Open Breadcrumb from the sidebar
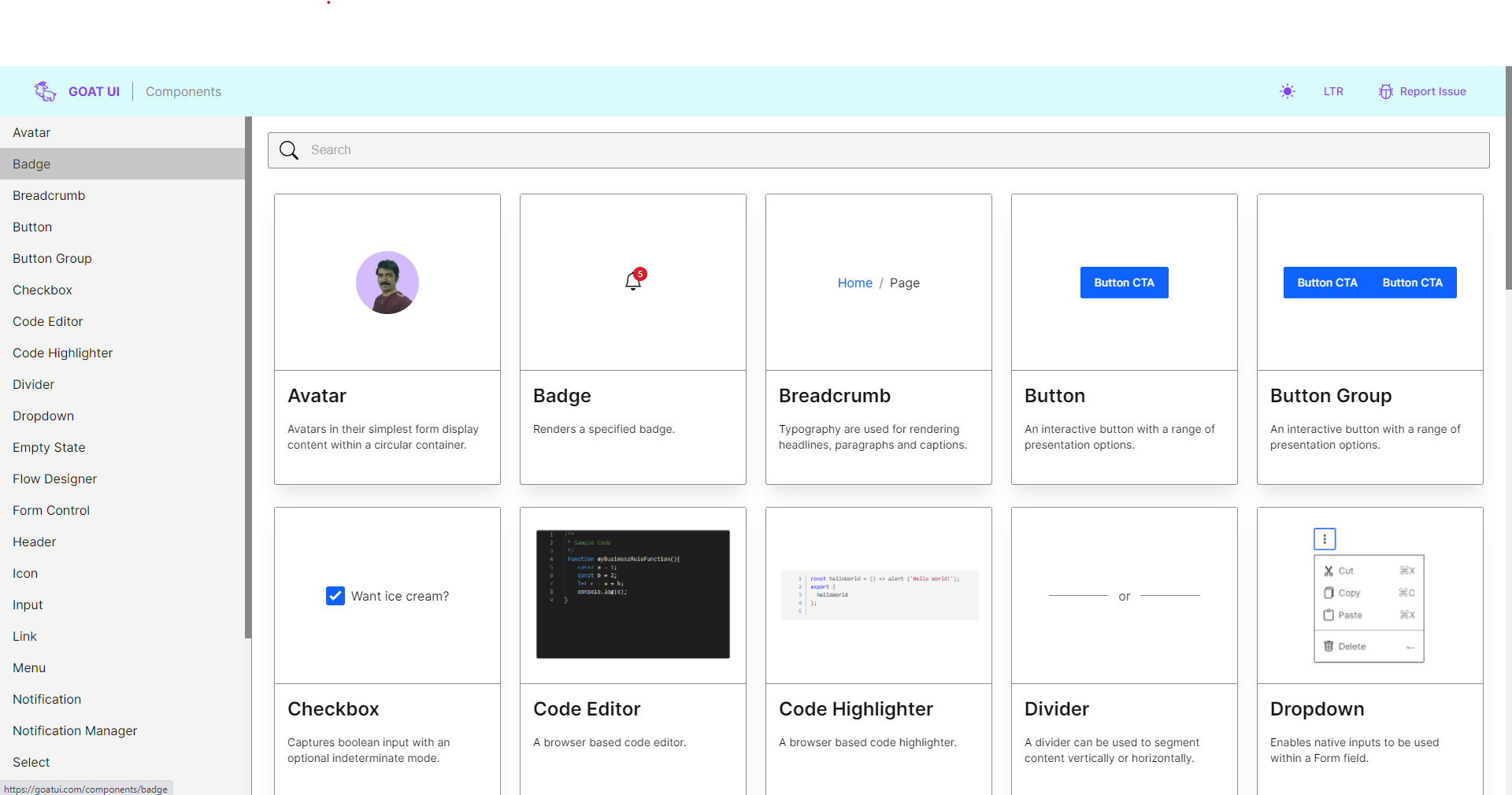Viewport: 1512px width, 795px height. click(x=122, y=195)
